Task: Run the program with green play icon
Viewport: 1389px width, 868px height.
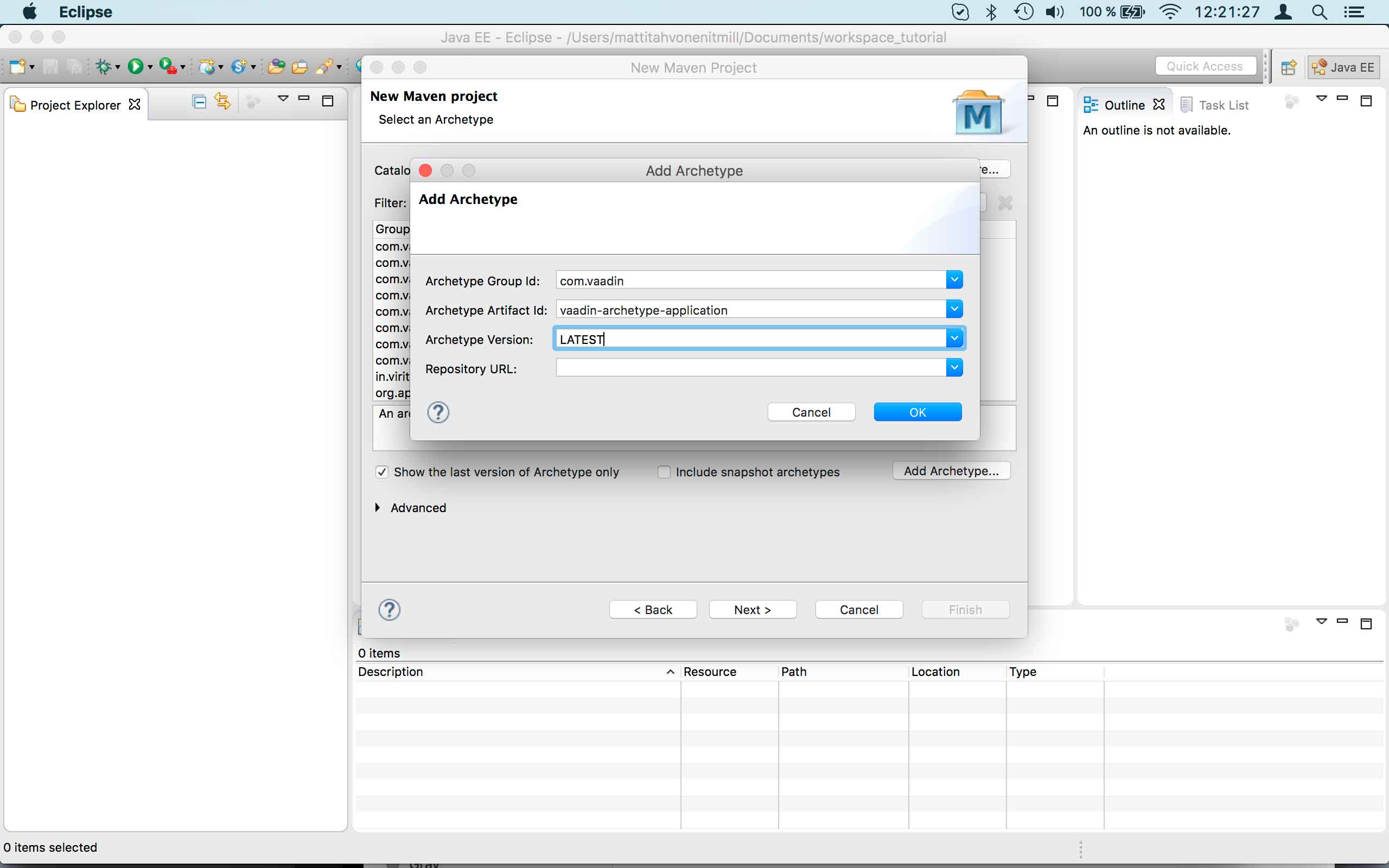Action: [136, 67]
